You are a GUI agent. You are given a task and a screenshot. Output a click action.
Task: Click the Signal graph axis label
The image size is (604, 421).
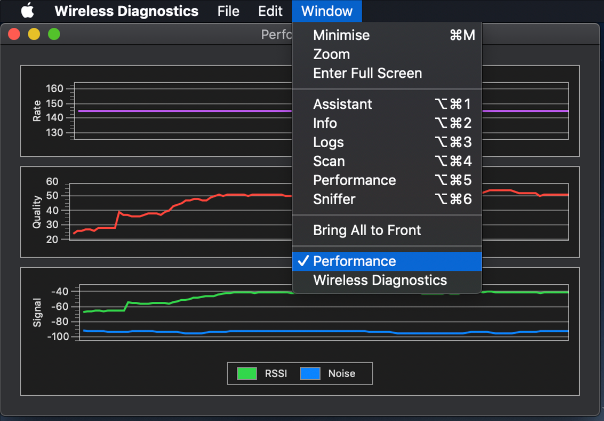point(37,312)
